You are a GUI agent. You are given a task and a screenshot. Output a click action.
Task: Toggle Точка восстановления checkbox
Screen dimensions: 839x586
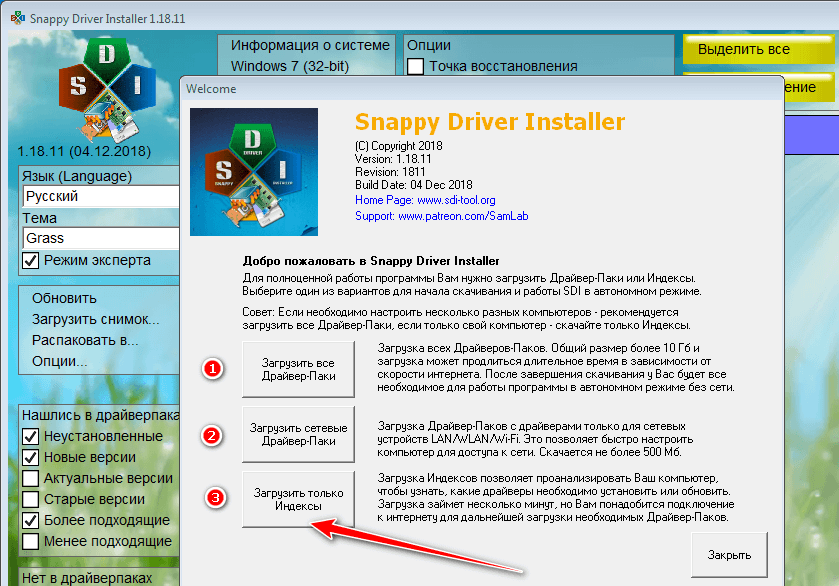(x=416, y=66)
